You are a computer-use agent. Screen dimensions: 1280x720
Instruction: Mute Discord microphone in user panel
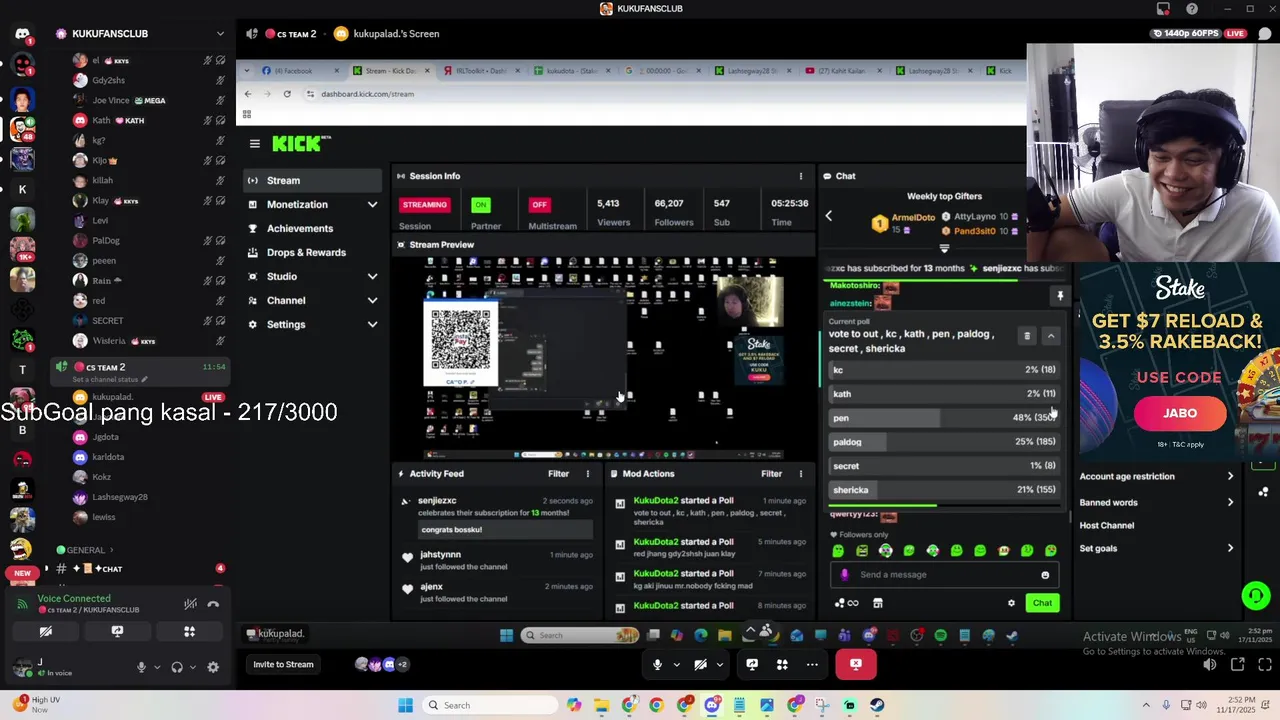pyautogui.click(x=141, y=668)
